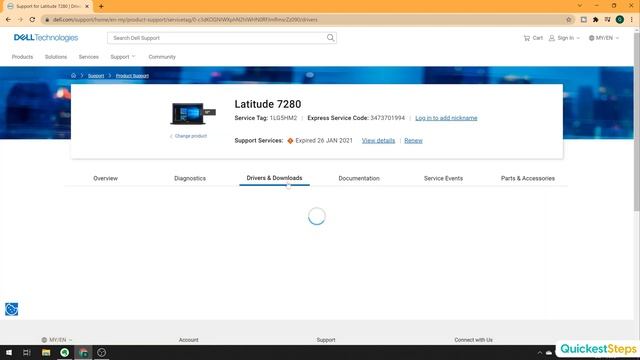Open the Windows Start menu
640x360 pixels.
point(9,352)
